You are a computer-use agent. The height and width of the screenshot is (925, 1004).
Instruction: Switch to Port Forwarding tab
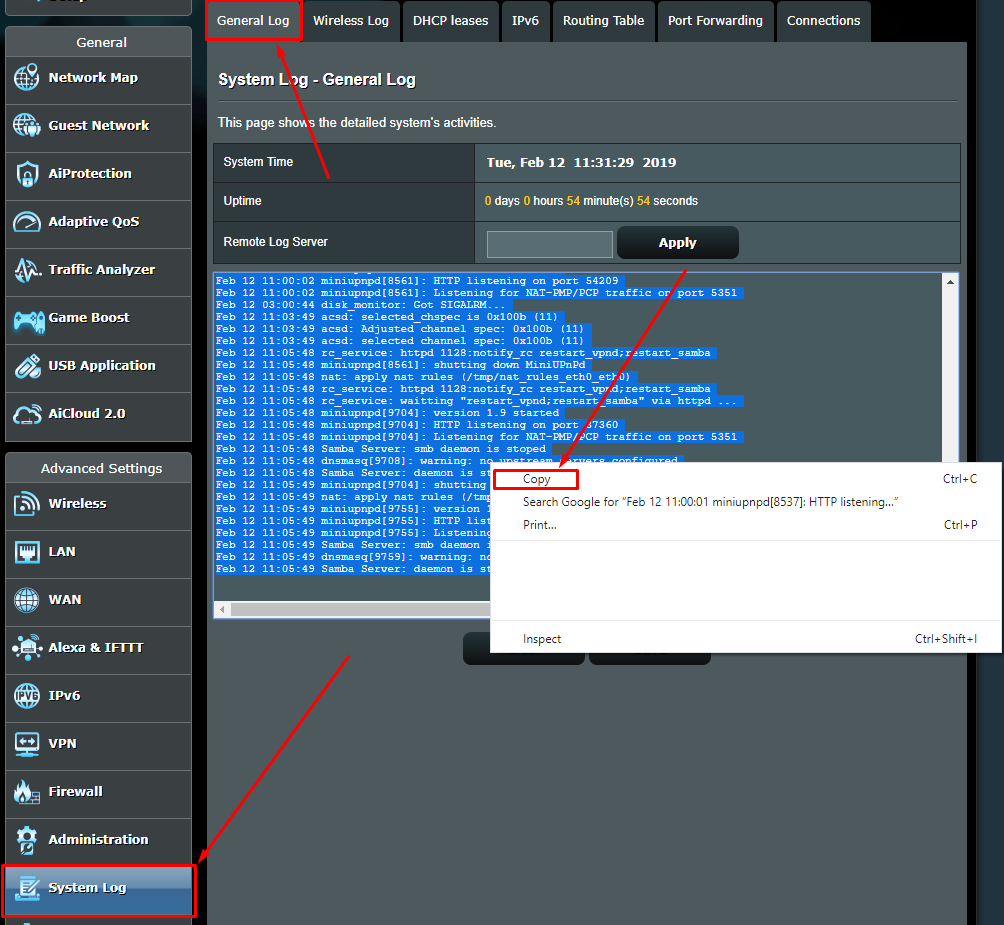(715, 21)
